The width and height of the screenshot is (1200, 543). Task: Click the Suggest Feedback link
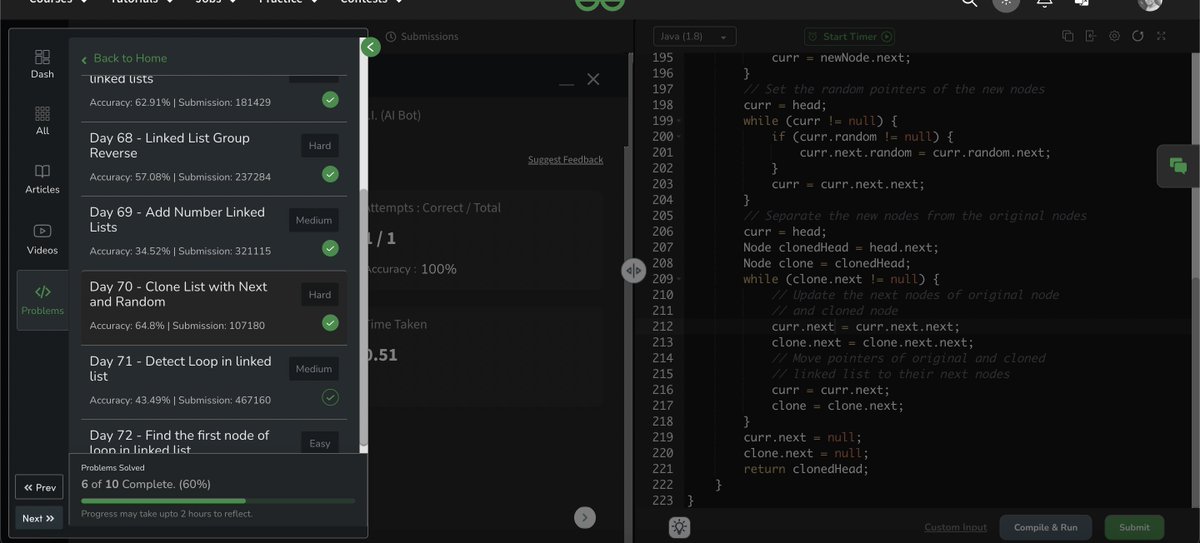565,160
